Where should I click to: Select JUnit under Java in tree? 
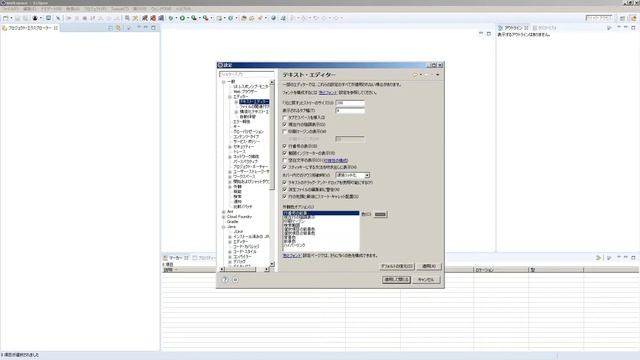(238, 232)
